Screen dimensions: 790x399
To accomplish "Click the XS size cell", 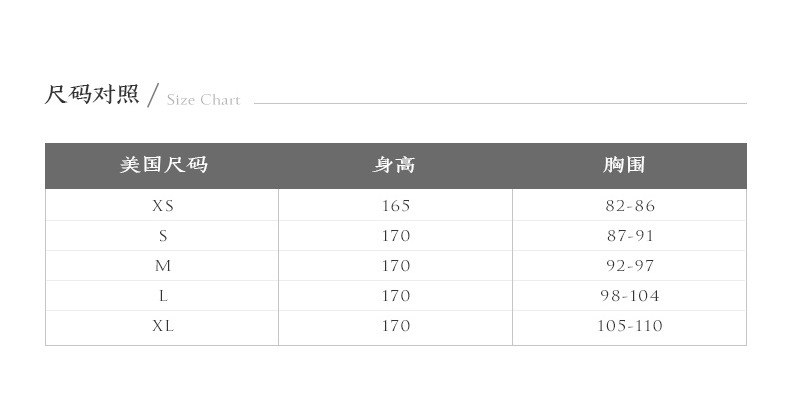I will [x=163, y=206].
